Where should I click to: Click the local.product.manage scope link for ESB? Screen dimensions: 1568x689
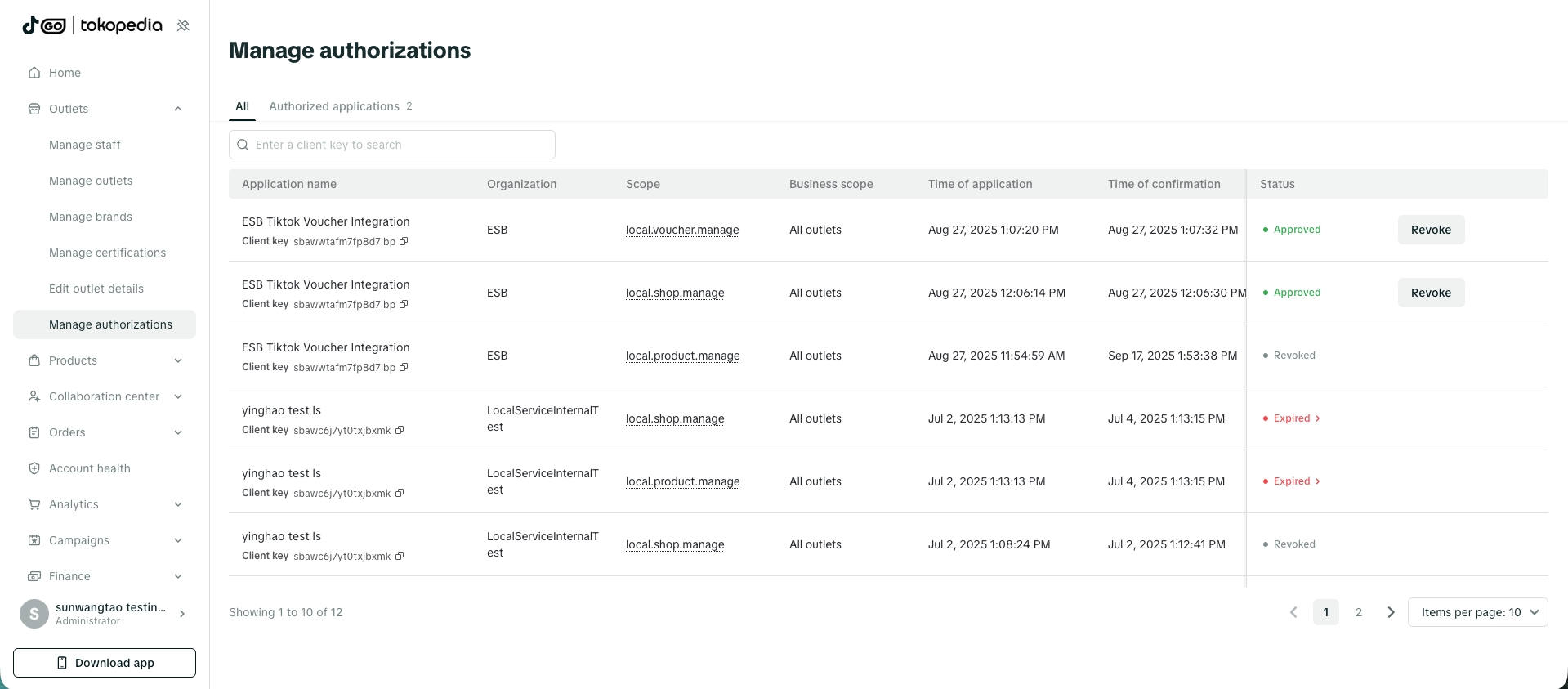pos(682,356)
